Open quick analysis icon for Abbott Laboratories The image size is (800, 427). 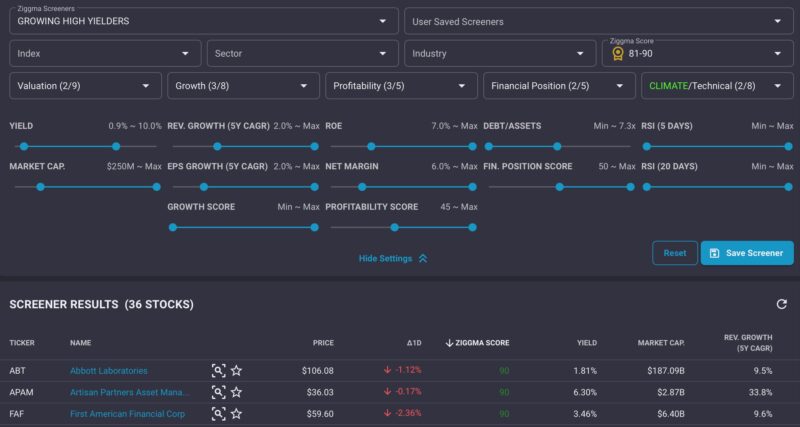tap(218, 370)
